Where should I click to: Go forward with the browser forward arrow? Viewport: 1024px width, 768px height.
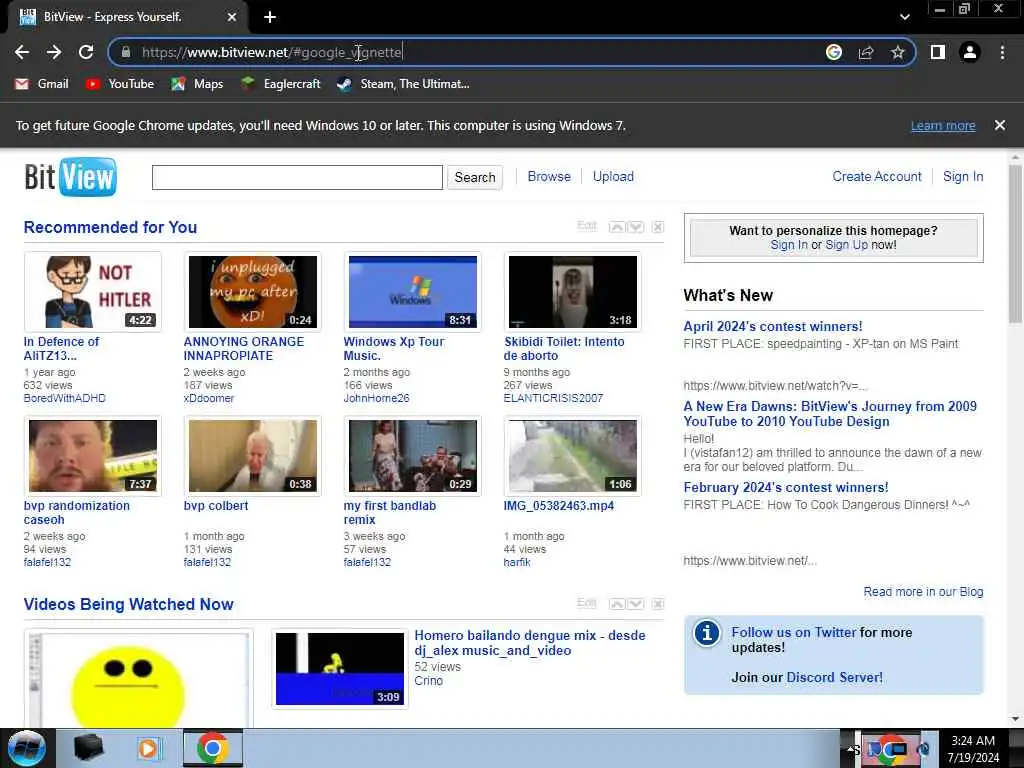coord(54,52)
